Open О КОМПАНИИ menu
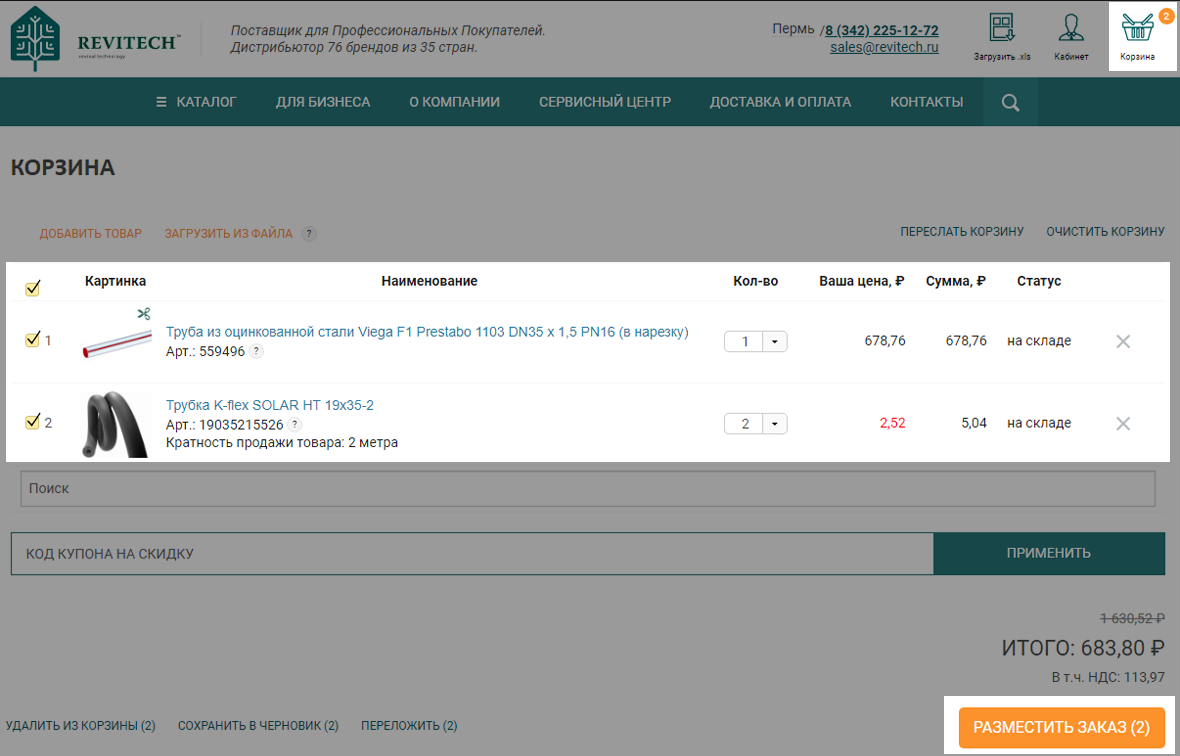1180x756 pixels. (x=455, y=102)
